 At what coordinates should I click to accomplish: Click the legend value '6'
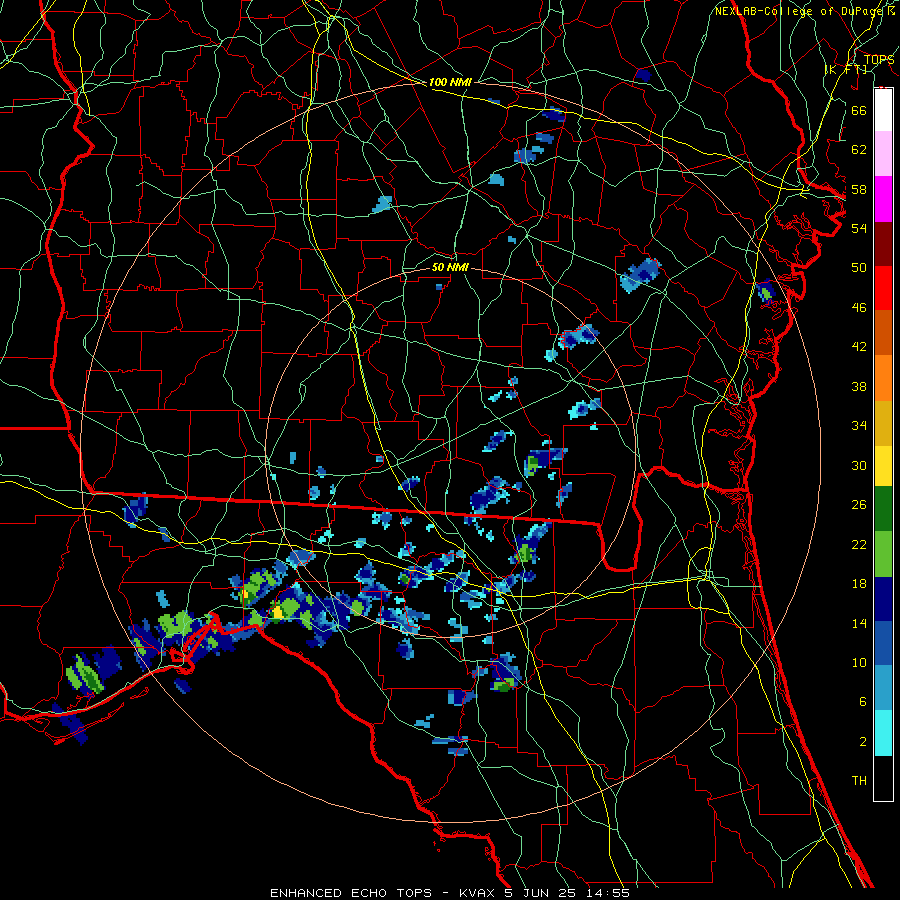click(x=862, y=702)
